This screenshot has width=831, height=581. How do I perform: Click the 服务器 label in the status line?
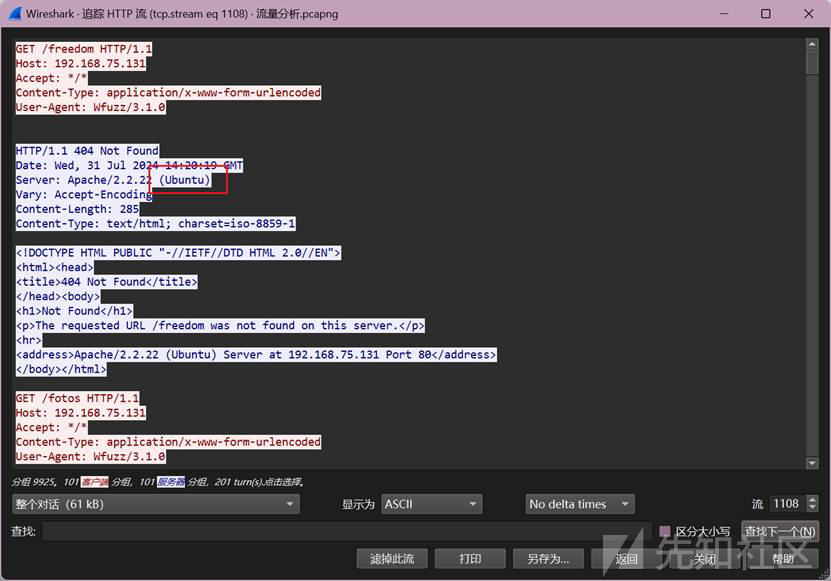pos(171,482)
